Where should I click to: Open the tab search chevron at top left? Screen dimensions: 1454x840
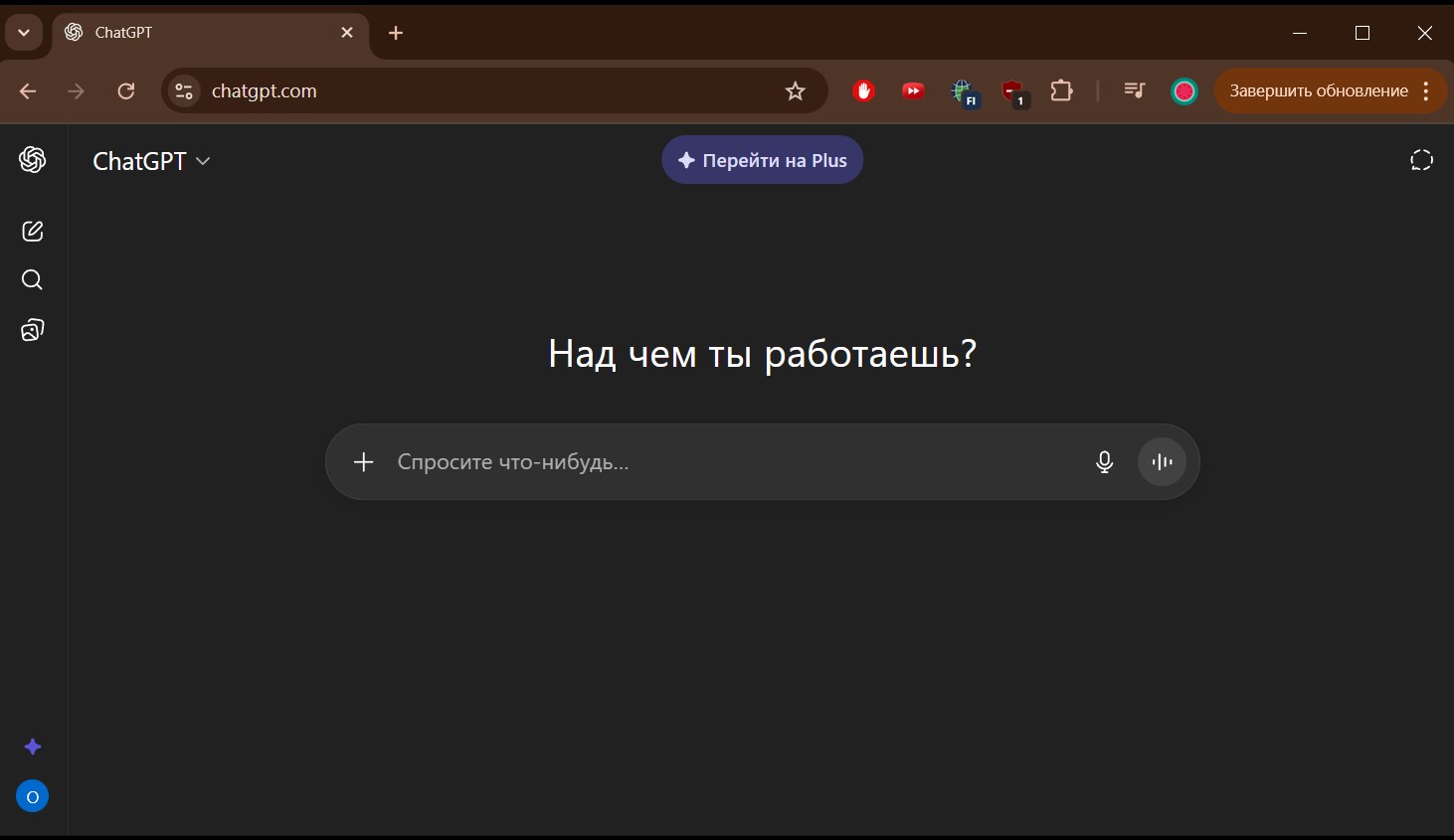click(24, 32)
